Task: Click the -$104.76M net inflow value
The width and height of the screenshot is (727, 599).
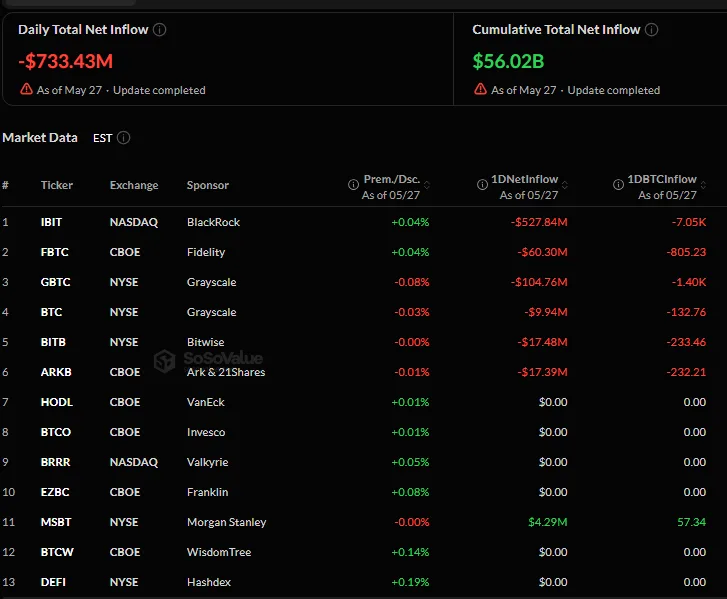Action: 539,282
